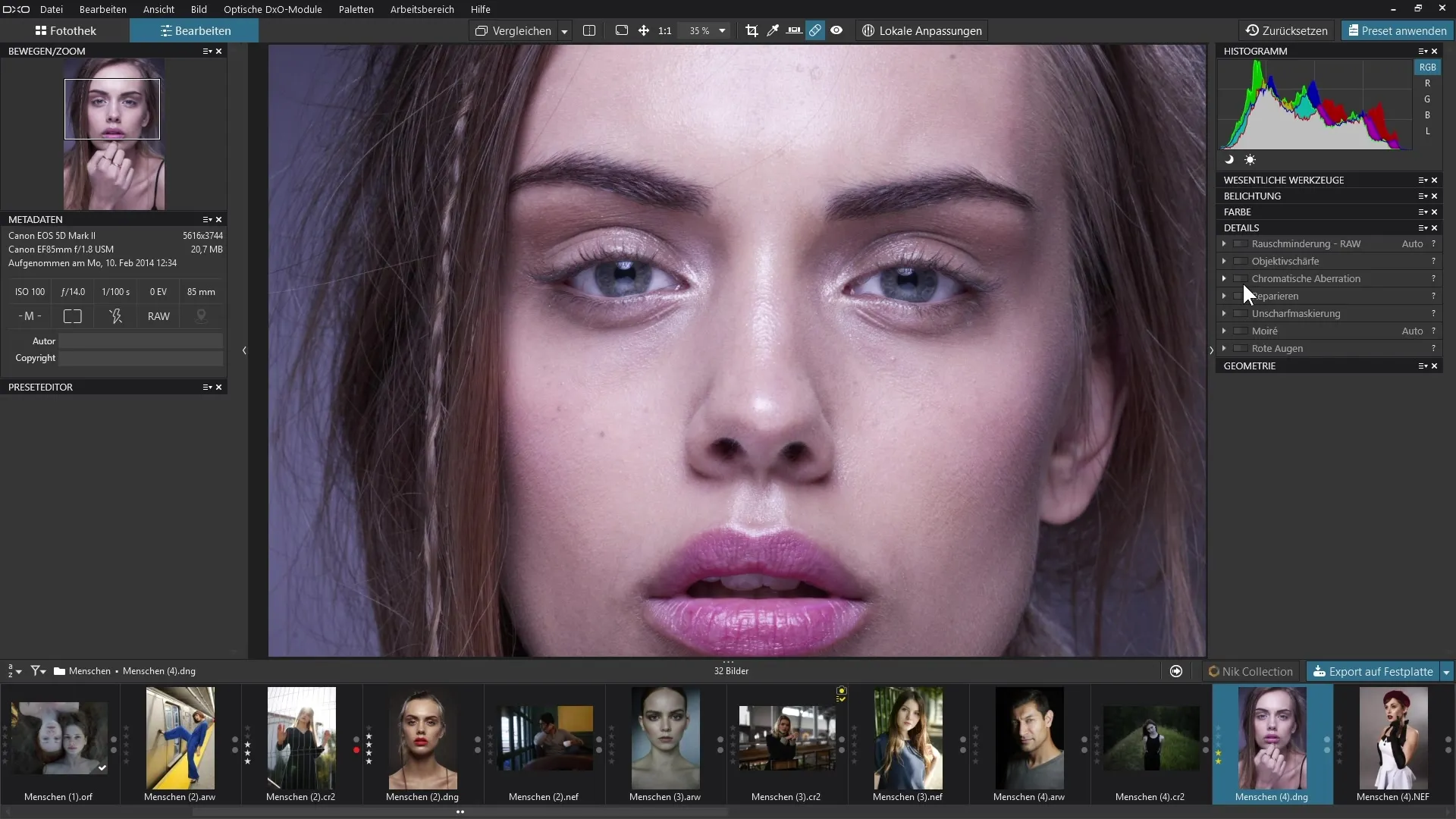This screenshot has width=1456, height=819.
Task: Select the L luminance histogram channel
Action: coord(1427,131)
